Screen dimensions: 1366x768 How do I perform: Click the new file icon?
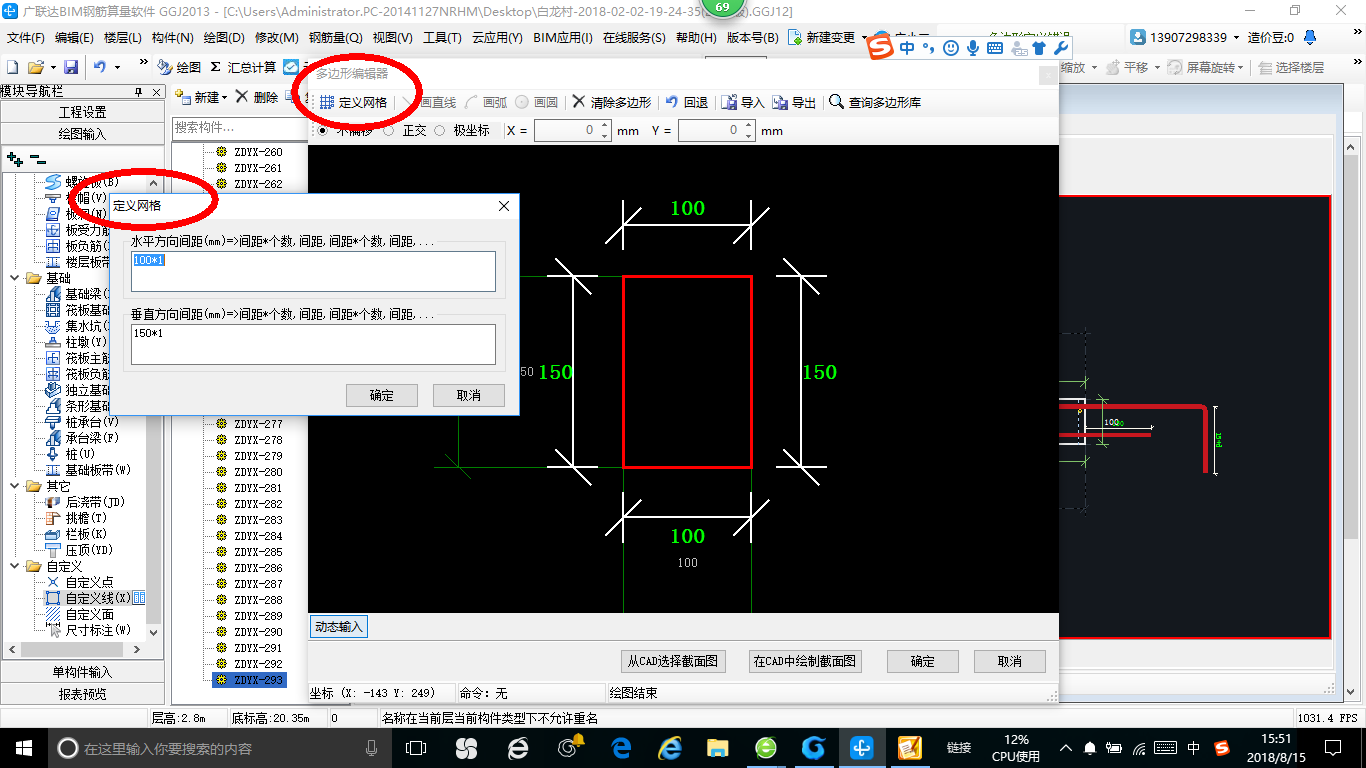point(12,67)
